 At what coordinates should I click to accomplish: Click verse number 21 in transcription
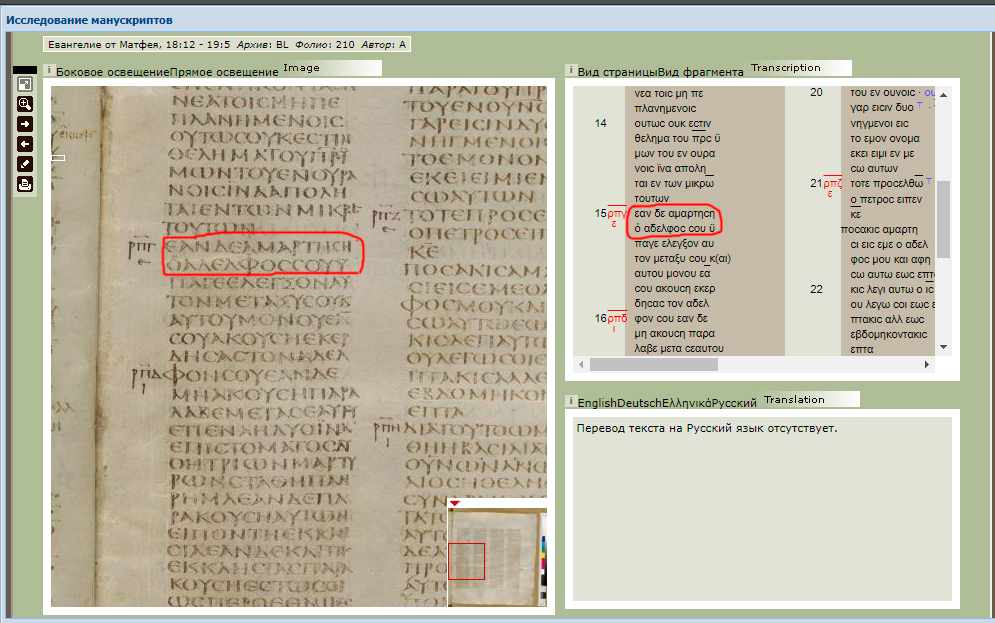coord(816,183)
